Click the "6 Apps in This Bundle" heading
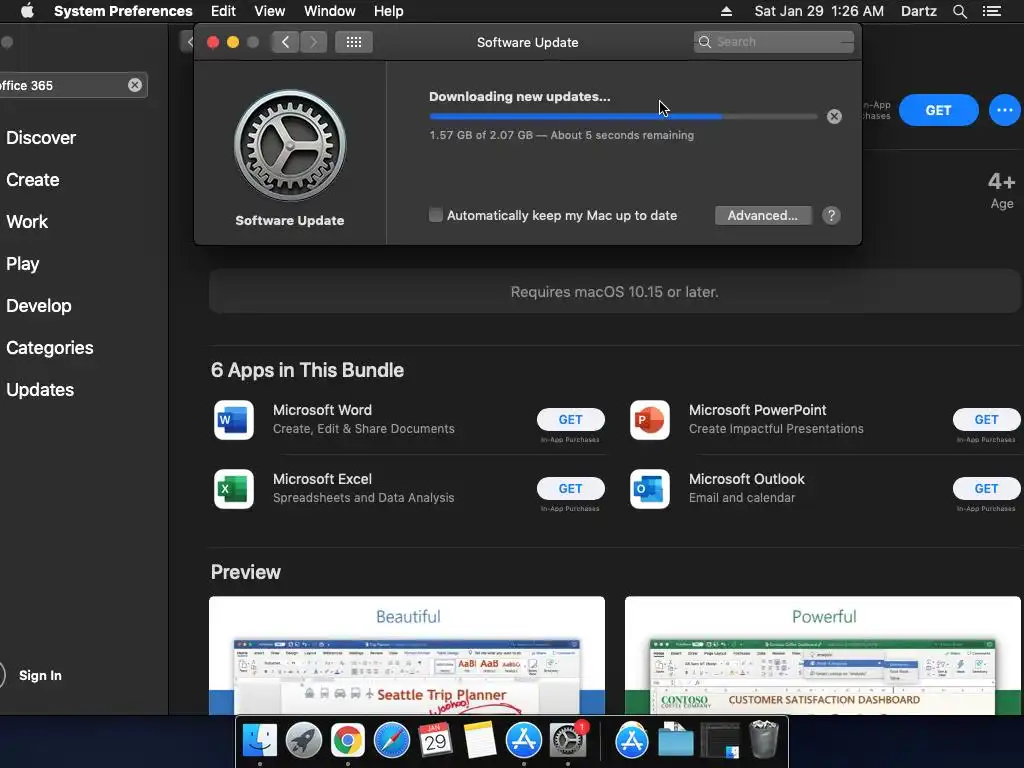This screenshot has width=1024, height=768. tap(308, 370)
